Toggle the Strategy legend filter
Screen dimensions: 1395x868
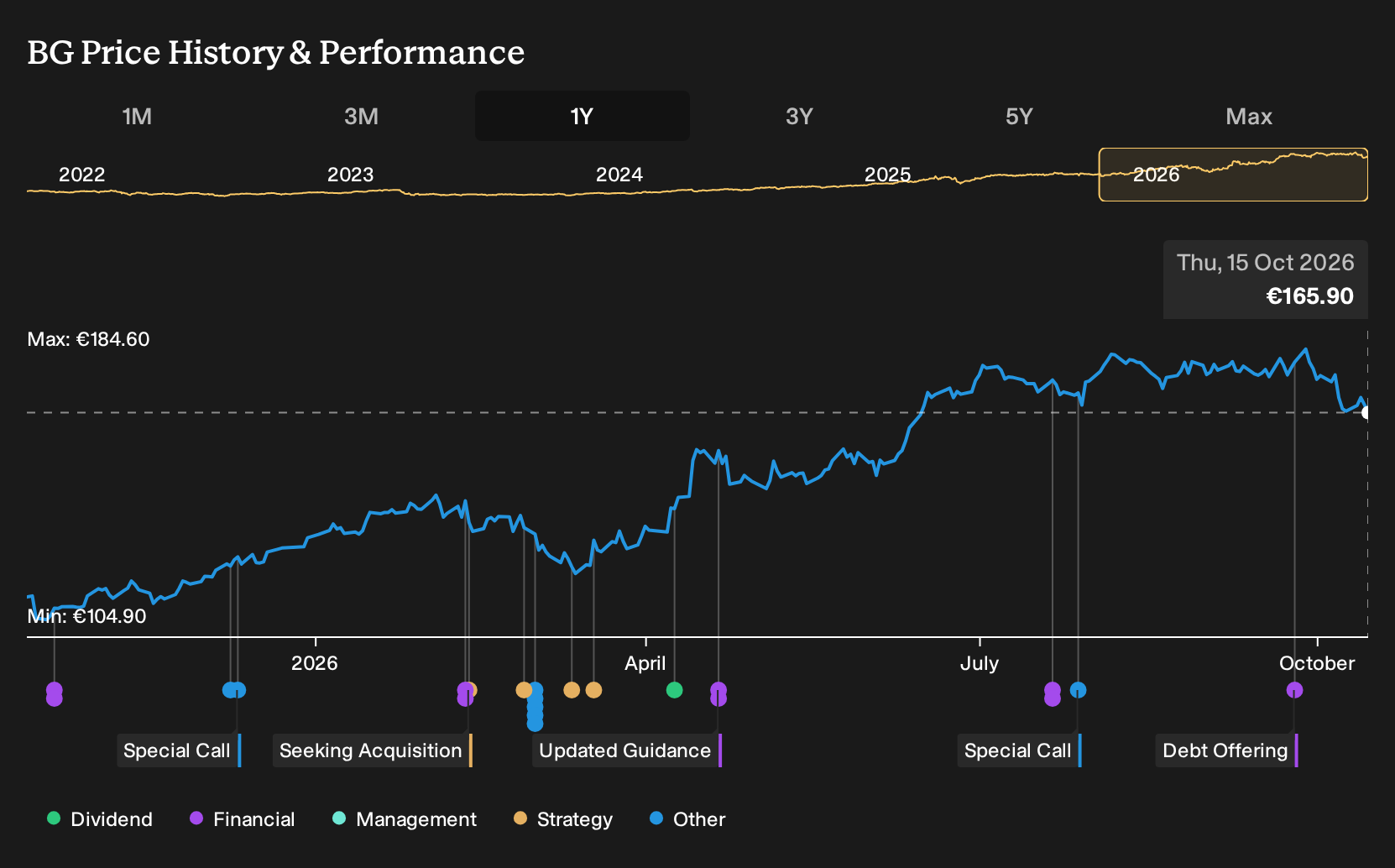click(x=563, y=818)
